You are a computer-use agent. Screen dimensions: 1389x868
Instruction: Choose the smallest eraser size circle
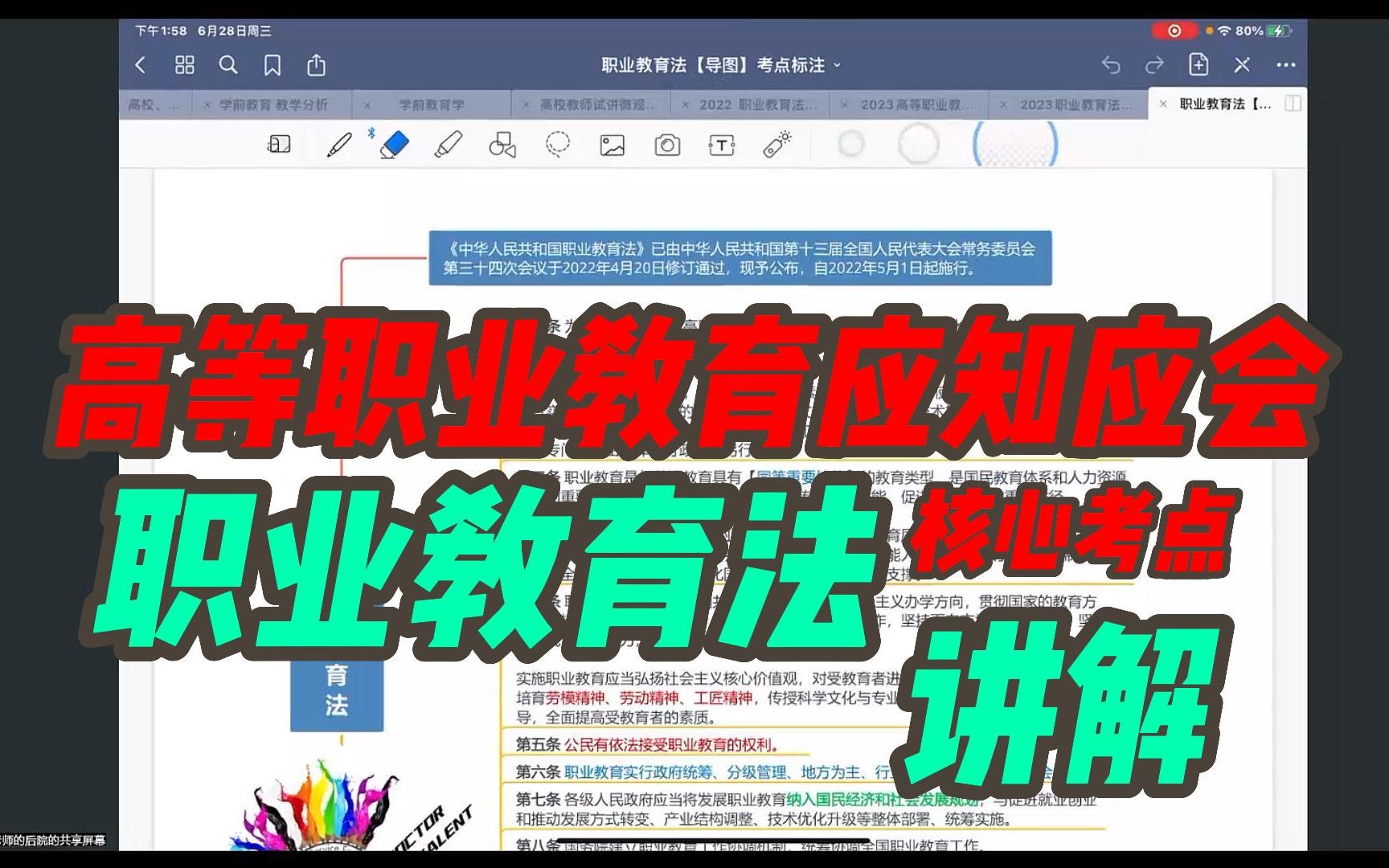(851, 145)
